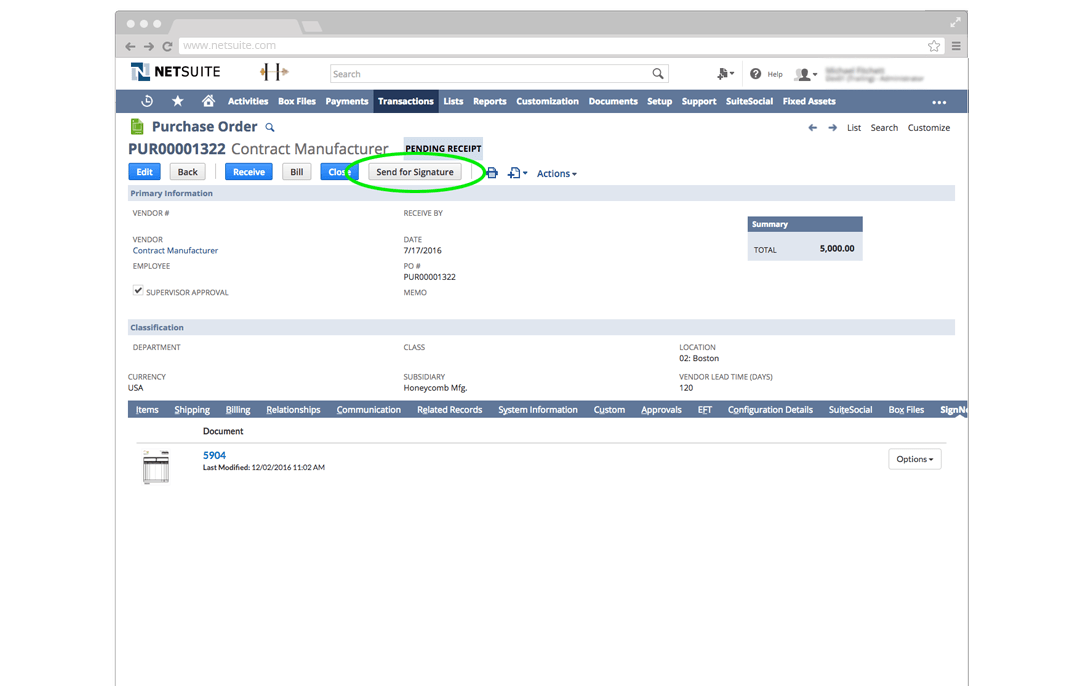Click the Bill button
Image resolution: width=1080 pixels, height=686 pixels.
[x=297, y=172]
